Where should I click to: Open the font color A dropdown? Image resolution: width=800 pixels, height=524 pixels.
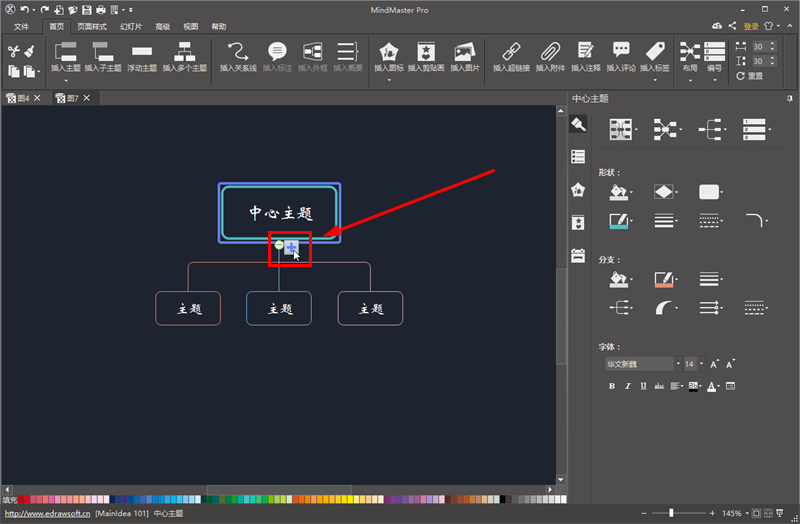pyautogui.click(x=713, y=386)
